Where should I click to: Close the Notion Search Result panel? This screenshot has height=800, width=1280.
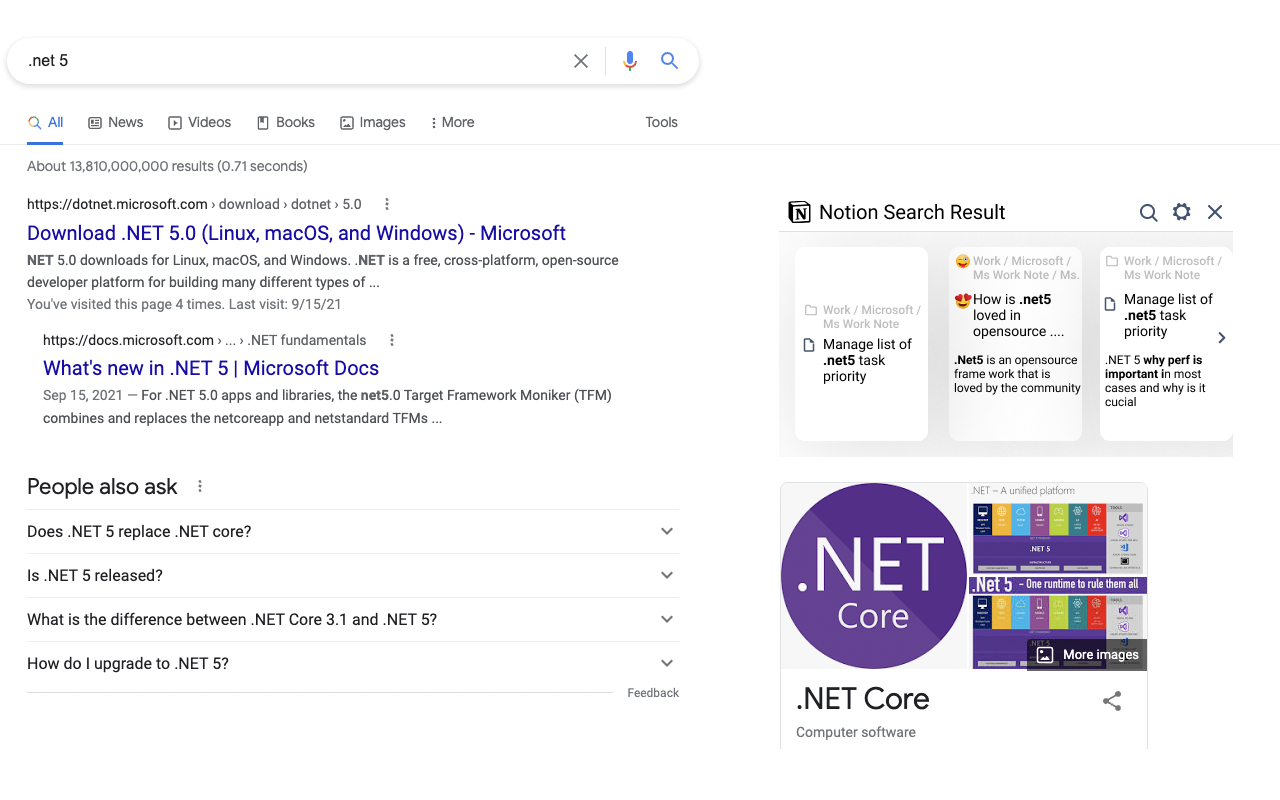1215,212
